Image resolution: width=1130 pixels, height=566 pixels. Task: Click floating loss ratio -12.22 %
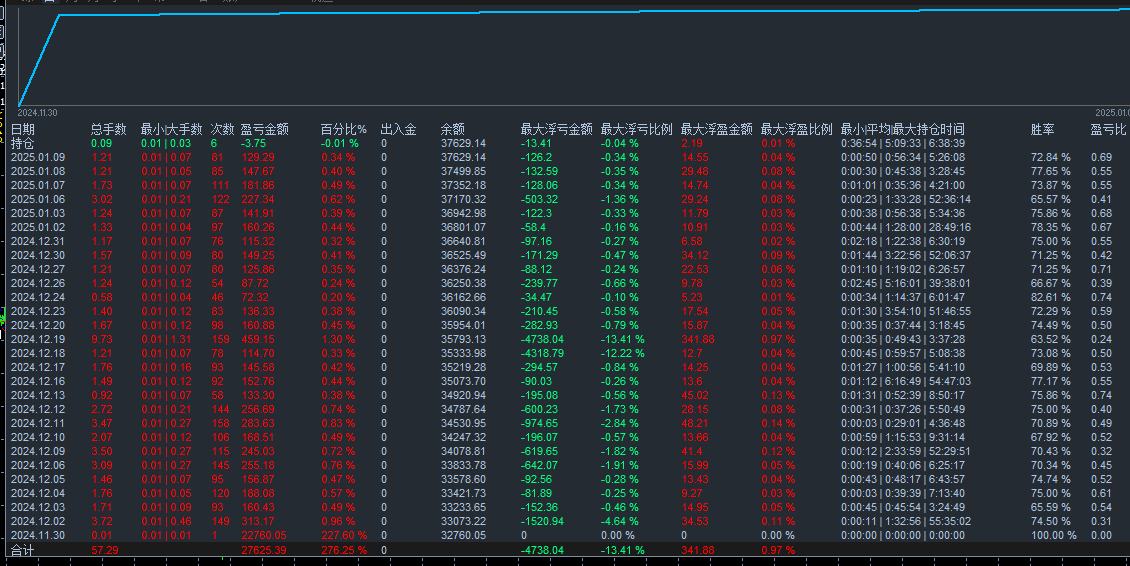click(x=623, y=353)
